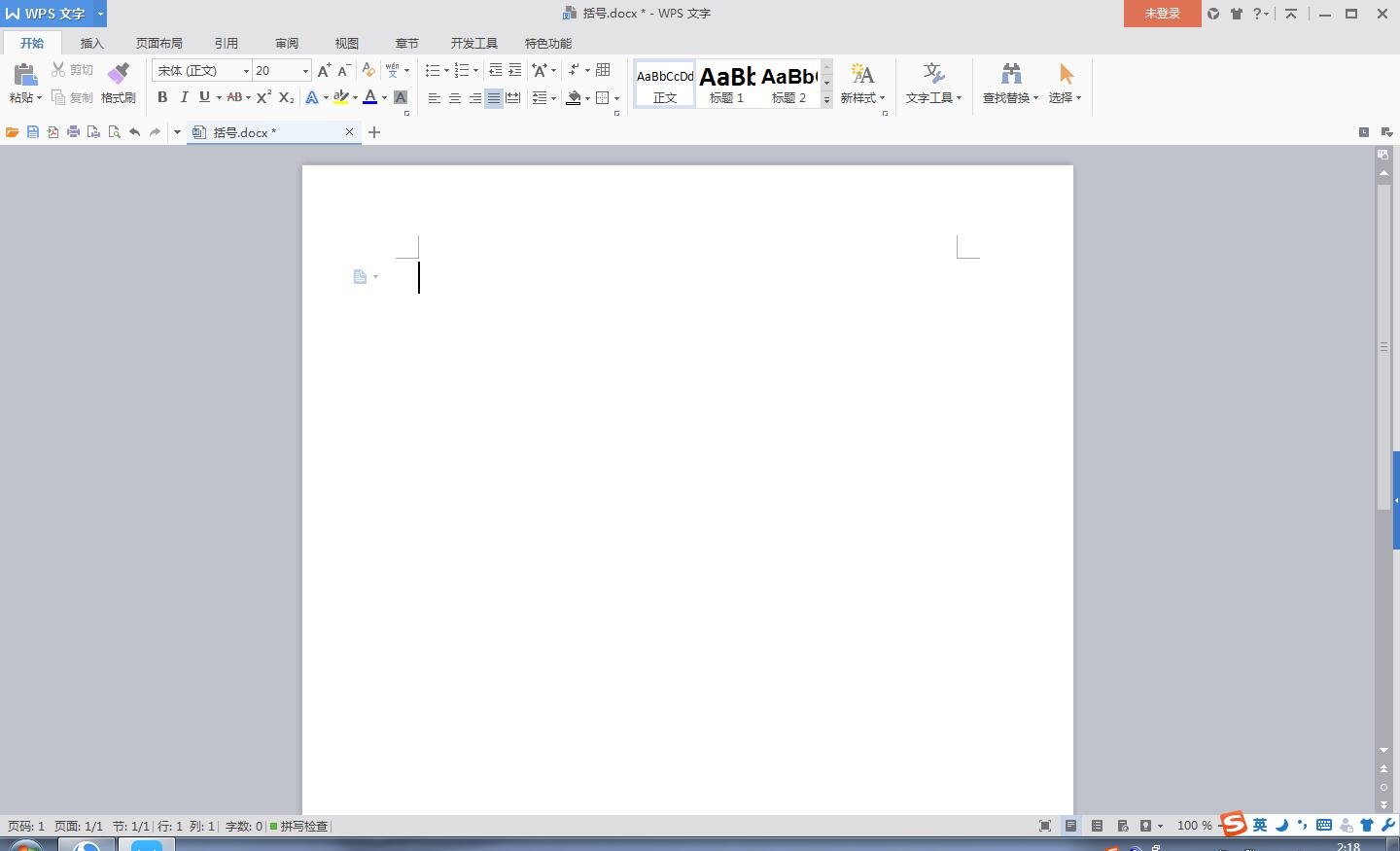
Task: Toggle justified alignment
Action: coord(494,97)
